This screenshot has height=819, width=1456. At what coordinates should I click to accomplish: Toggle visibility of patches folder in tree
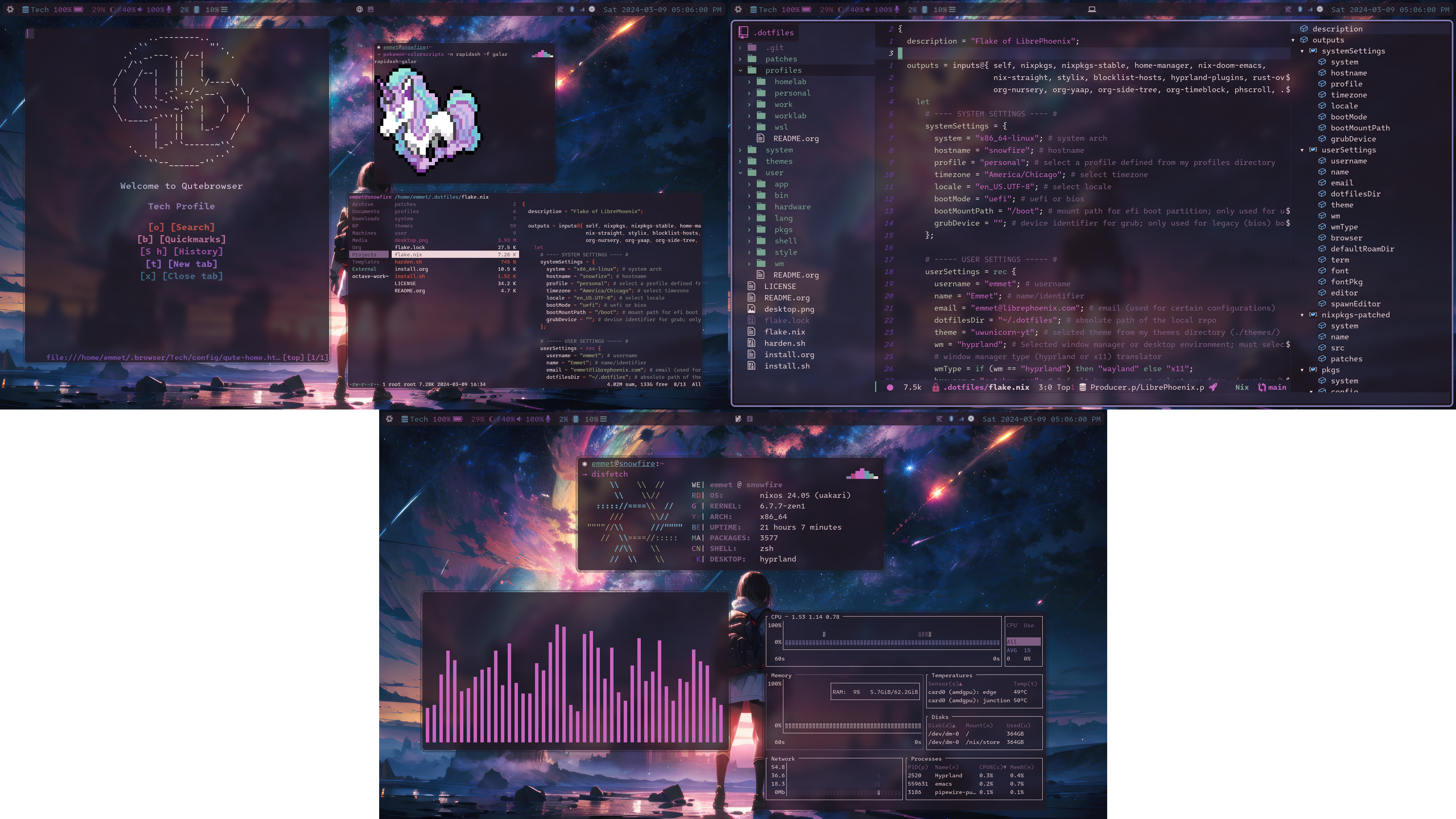[740, 58]
